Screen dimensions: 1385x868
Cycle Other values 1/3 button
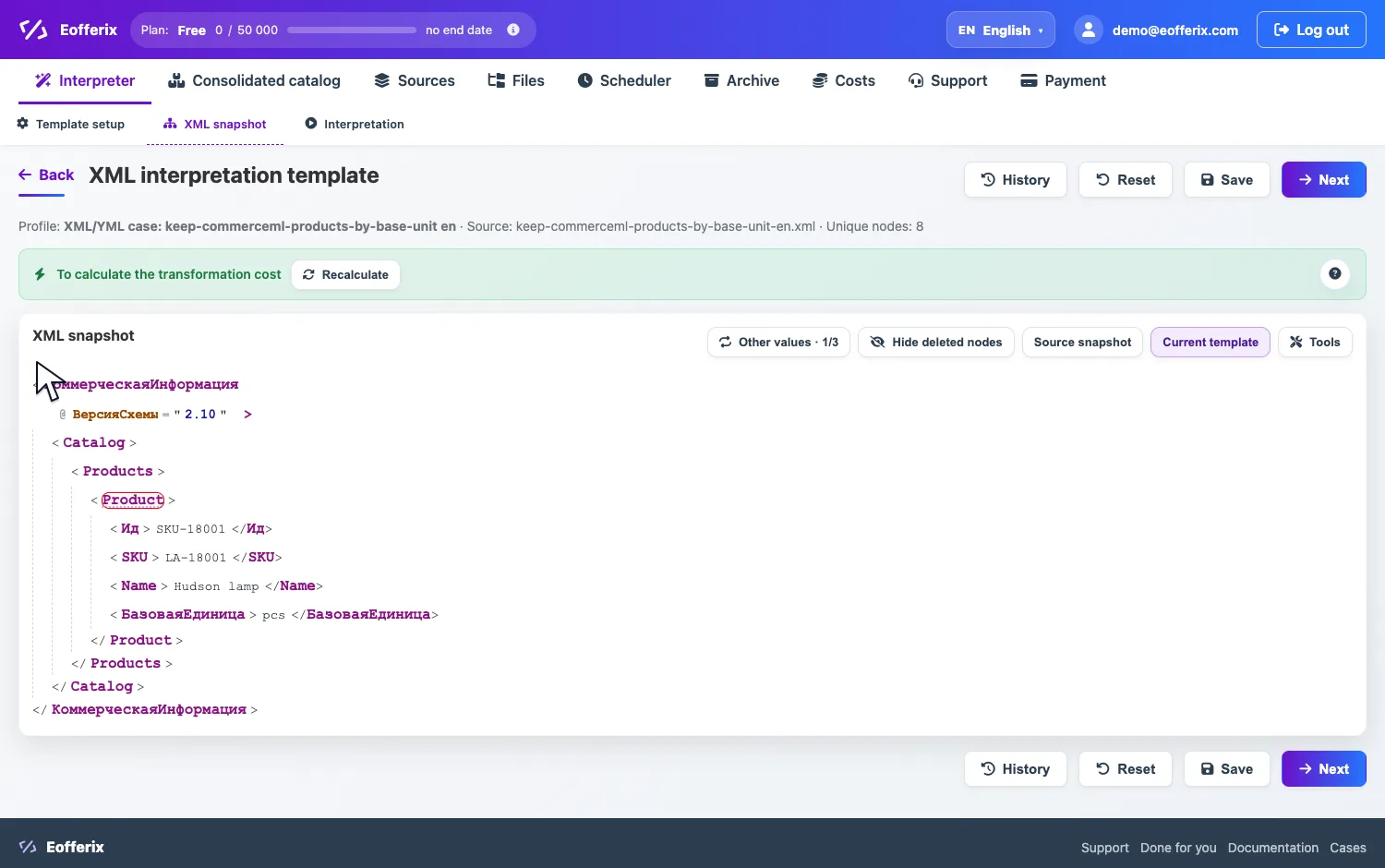point(778,342)
